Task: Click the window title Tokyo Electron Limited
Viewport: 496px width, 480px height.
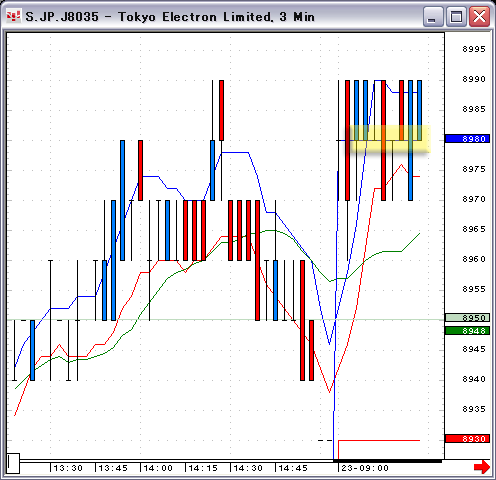Action: click(195, 17)
